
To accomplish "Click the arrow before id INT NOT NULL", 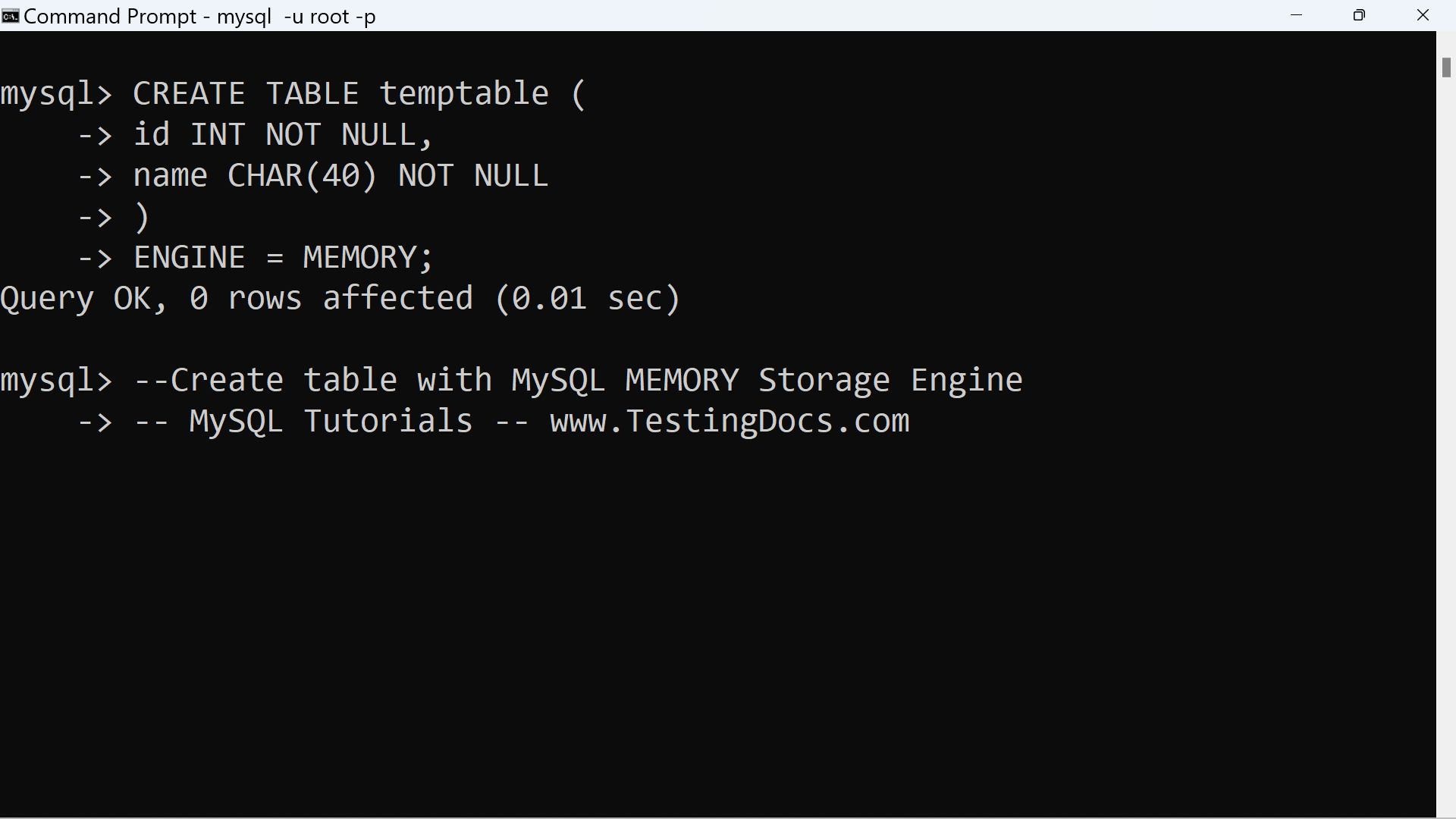I will pos(94,134).
